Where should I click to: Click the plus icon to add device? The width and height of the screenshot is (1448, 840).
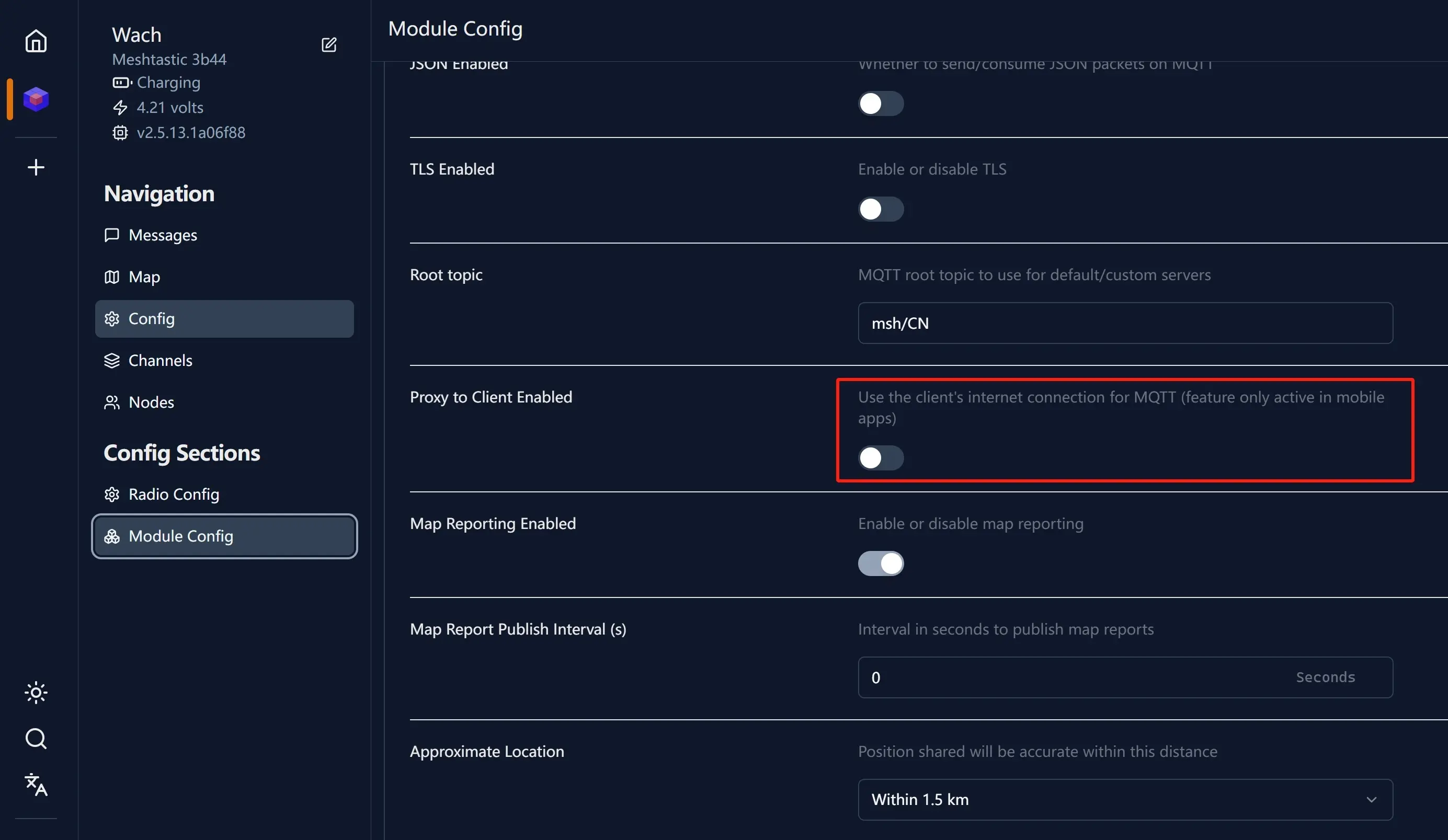pos(36,167)
